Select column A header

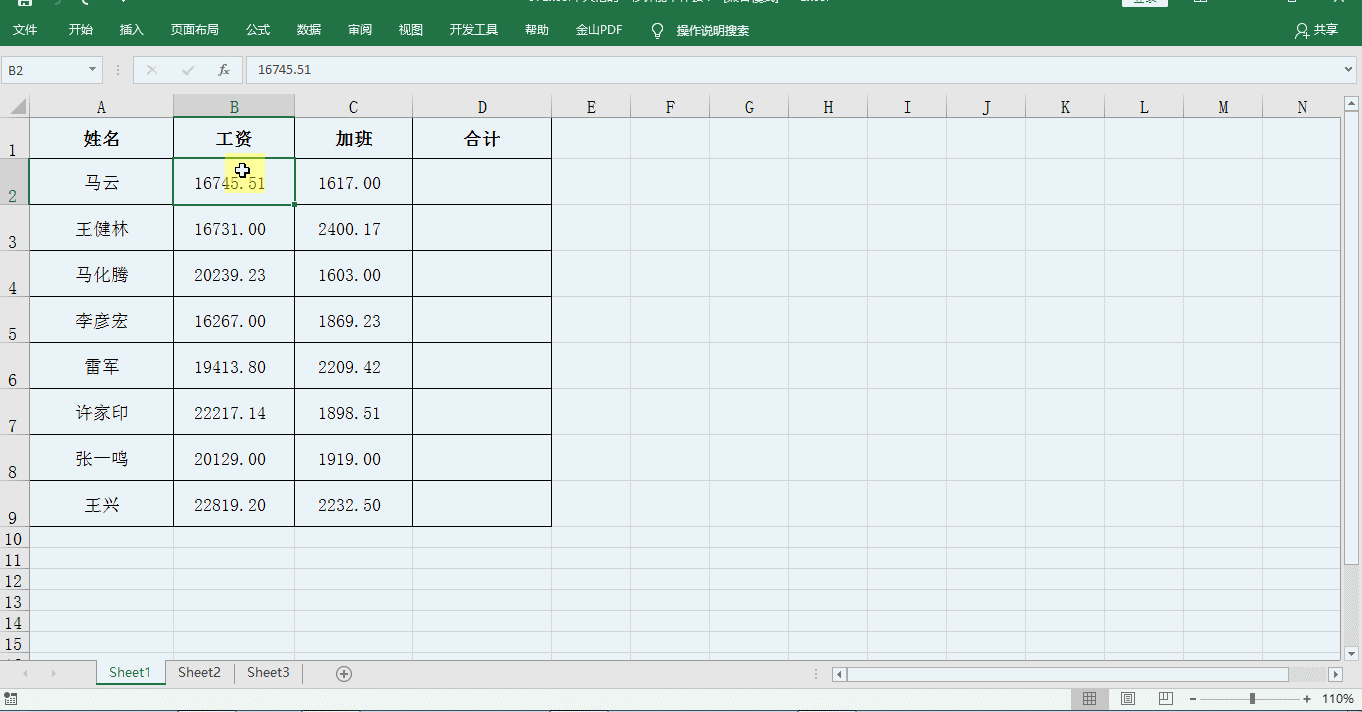point(101,107)
